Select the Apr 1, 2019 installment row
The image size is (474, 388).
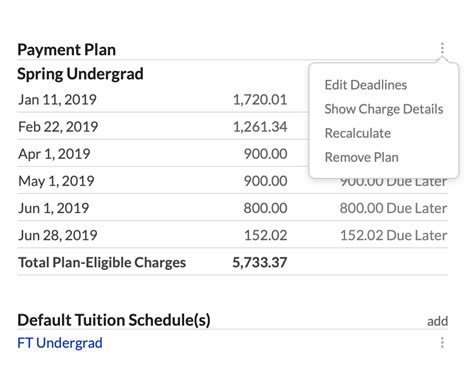[x=232, y=154]
